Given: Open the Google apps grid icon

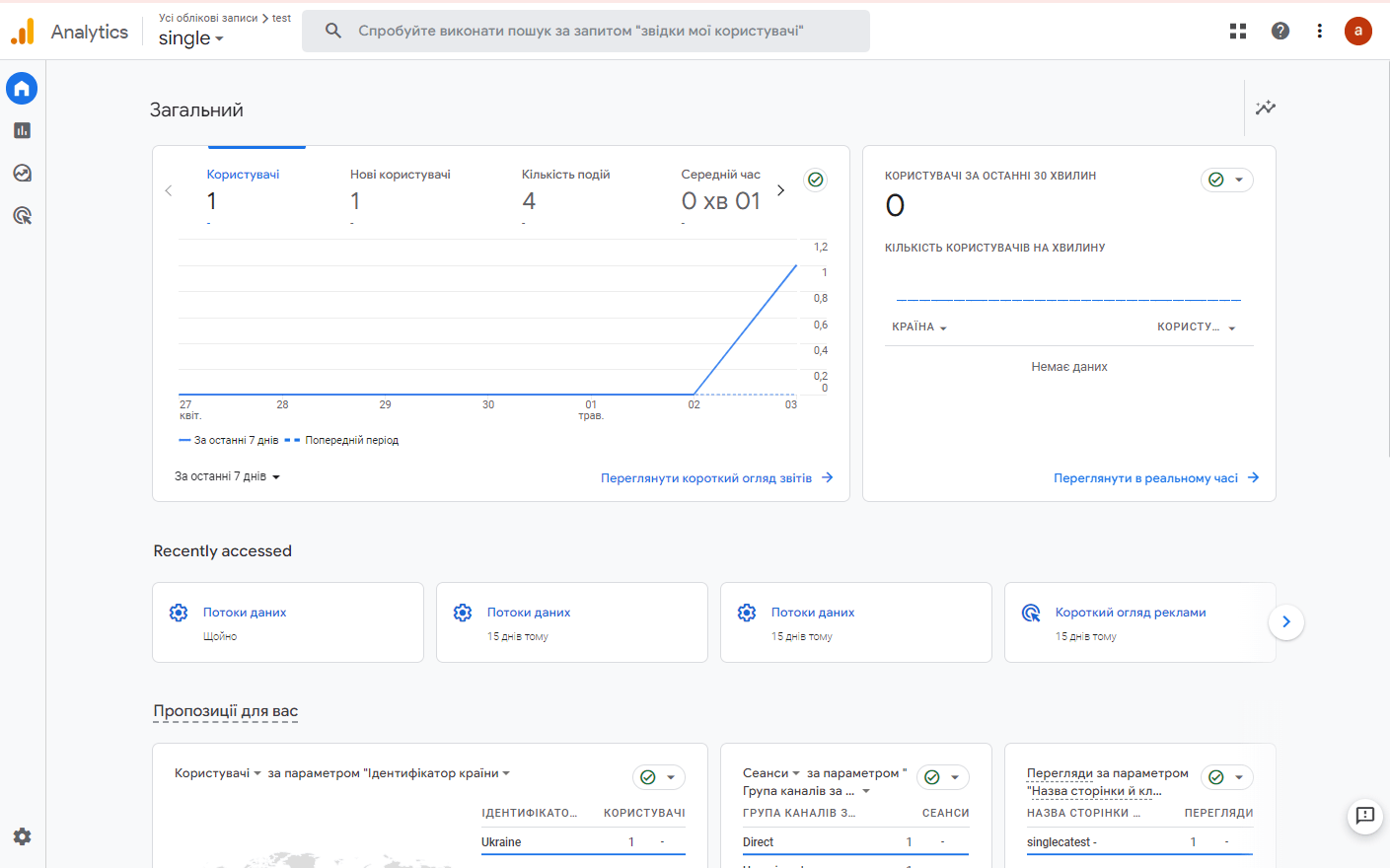Looking at the screenshot, I should click(1238, 32).
